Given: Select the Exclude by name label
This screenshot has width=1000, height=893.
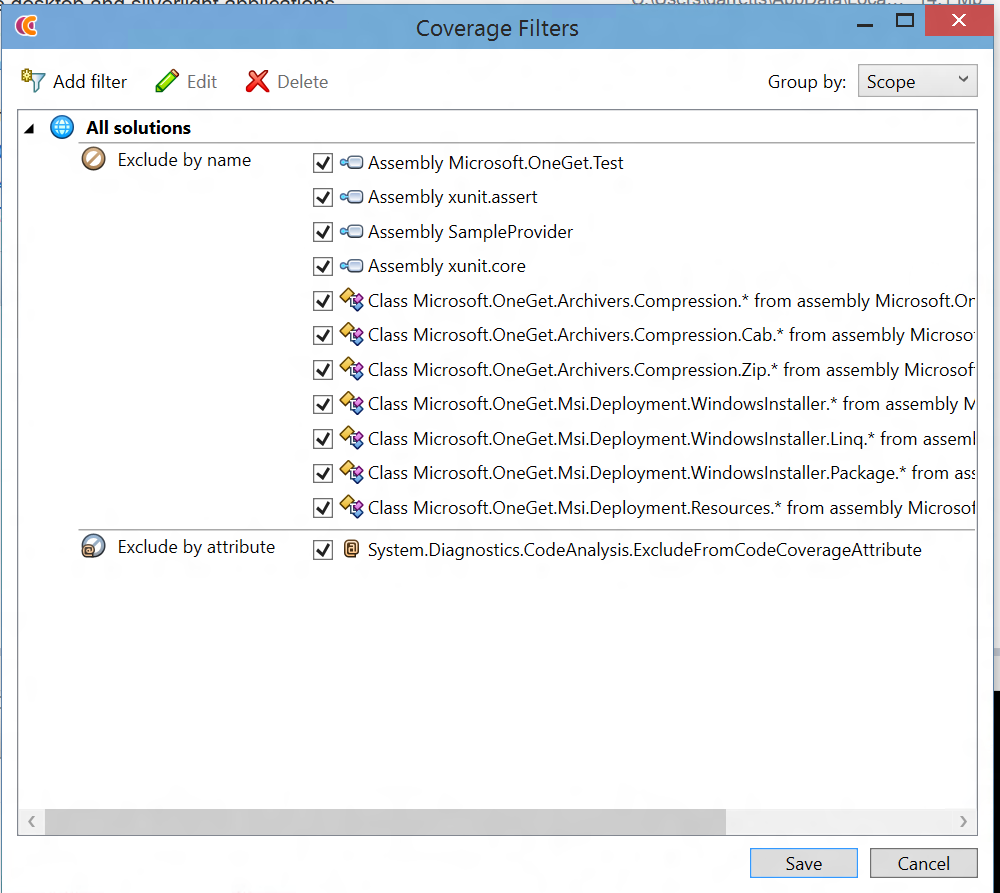Looking at the screenshot, I should coord(184,160).
